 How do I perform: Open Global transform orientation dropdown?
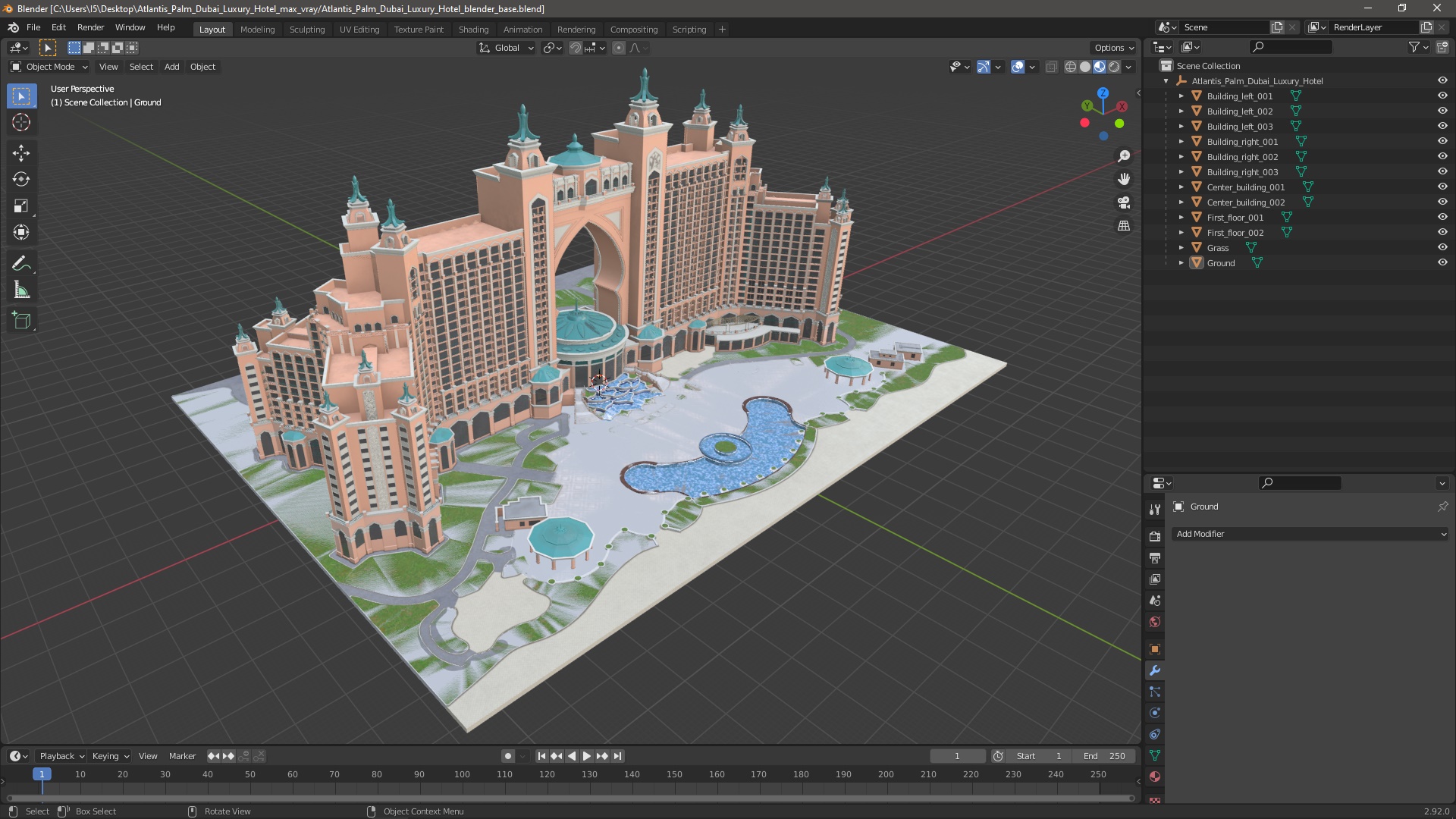[x=507, y=48]
